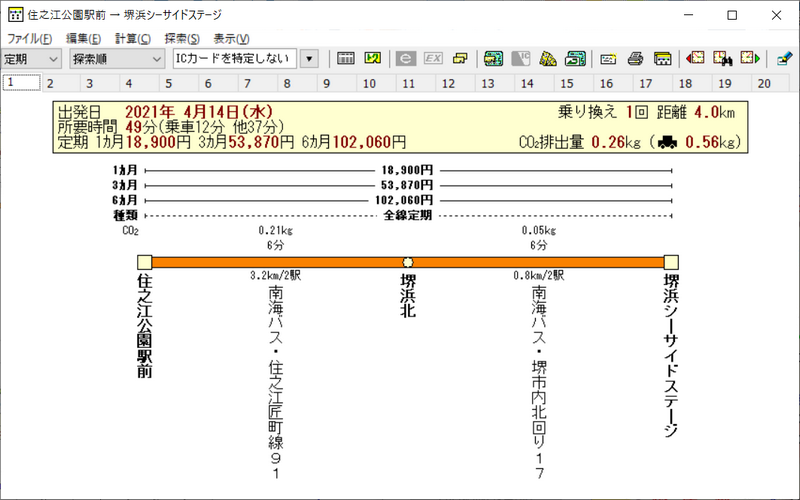
Task: Open the 探索(S) menu
Action: point(182,38)
